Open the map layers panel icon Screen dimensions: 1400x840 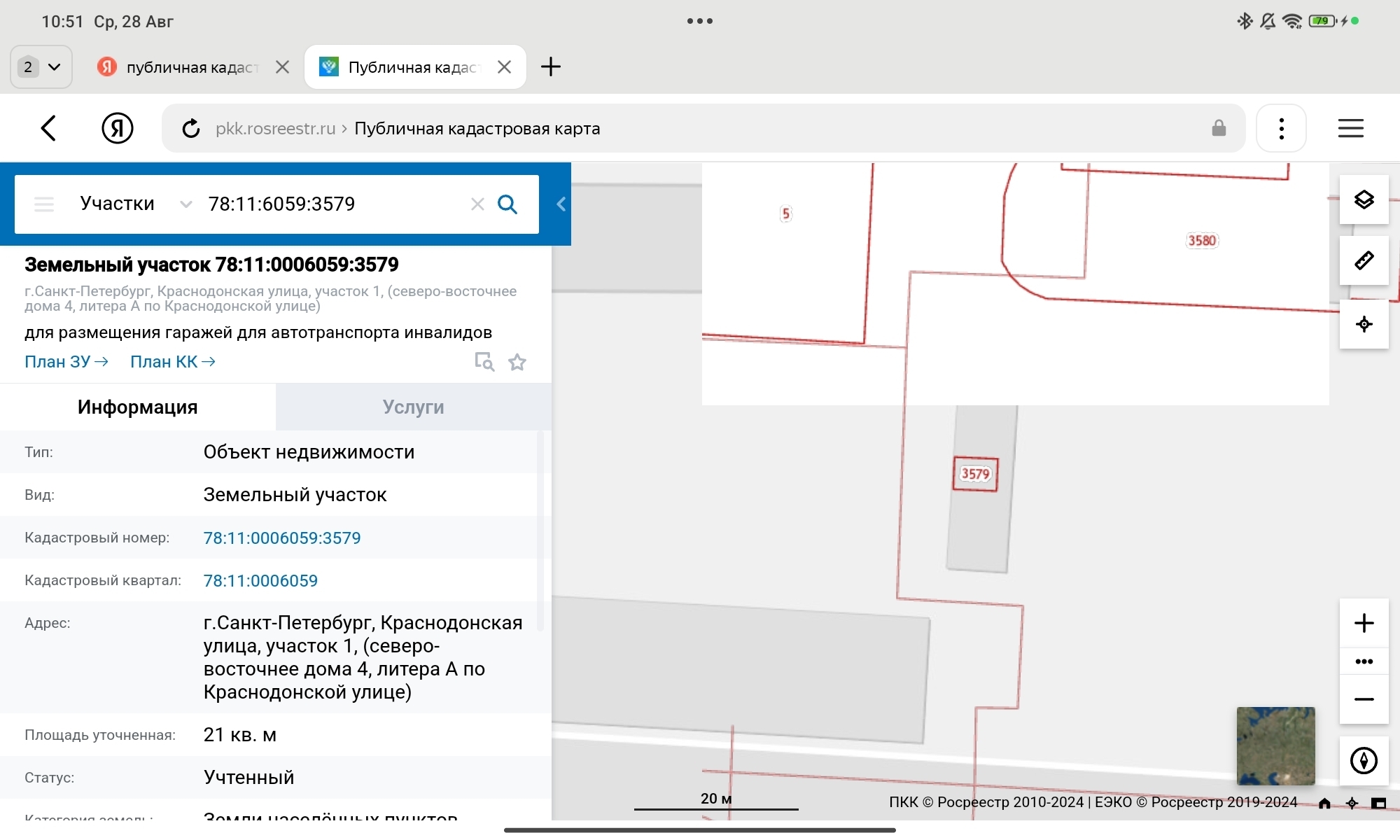[1364, 200]
